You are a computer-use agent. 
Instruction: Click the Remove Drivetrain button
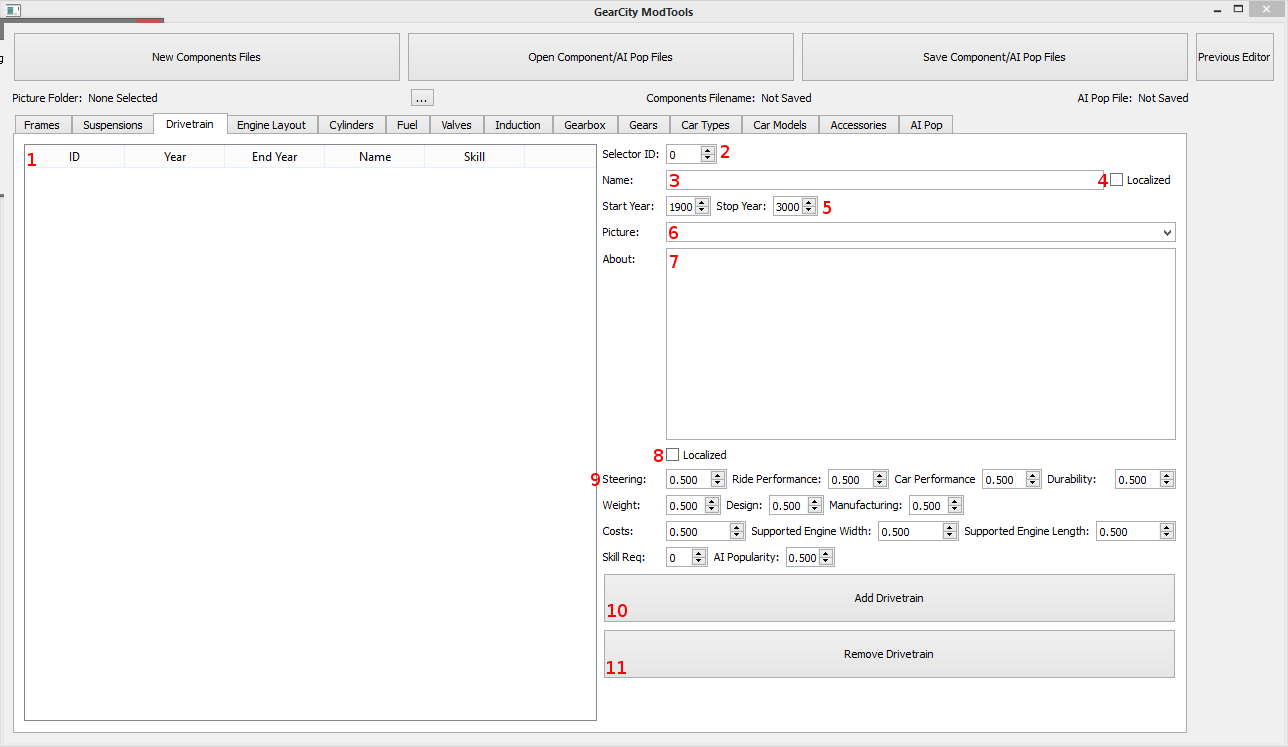coord(888,654)
